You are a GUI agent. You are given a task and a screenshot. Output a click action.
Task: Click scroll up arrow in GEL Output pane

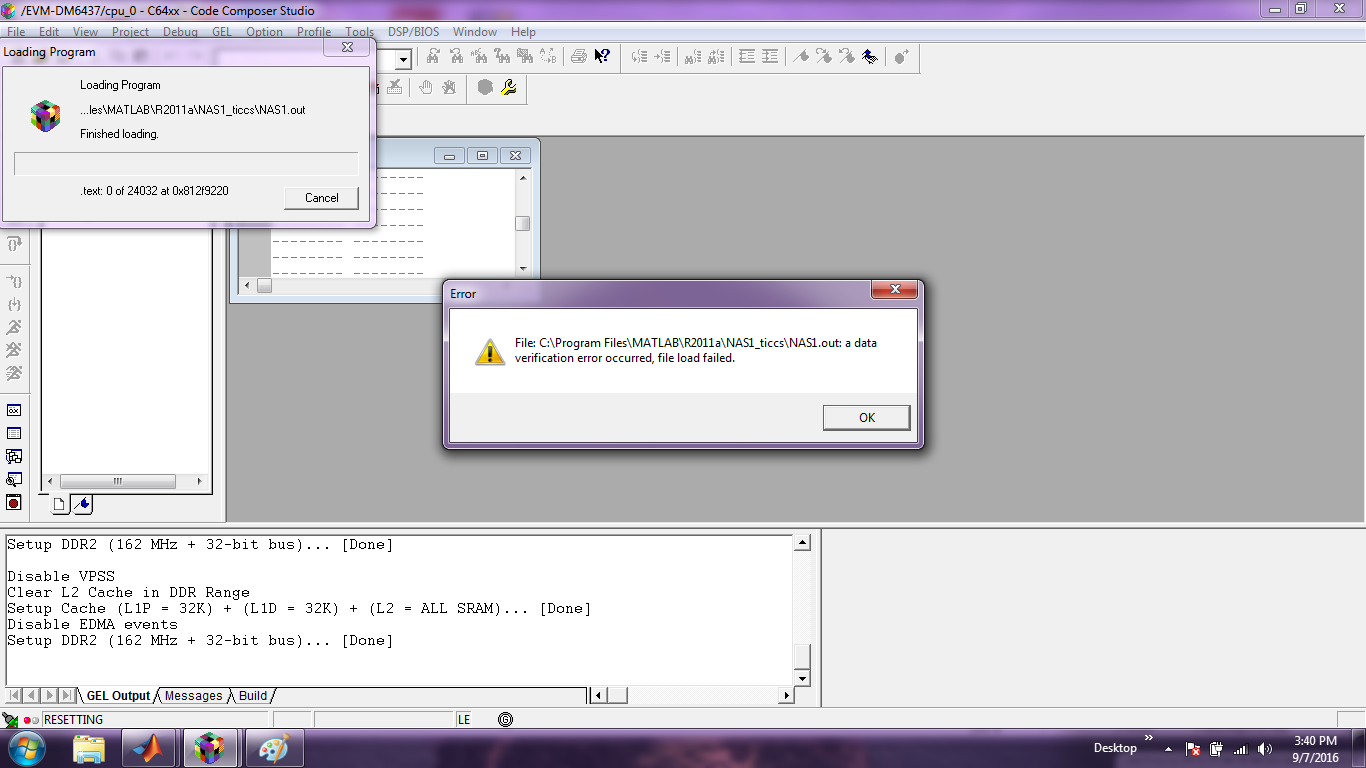[802, 543]
